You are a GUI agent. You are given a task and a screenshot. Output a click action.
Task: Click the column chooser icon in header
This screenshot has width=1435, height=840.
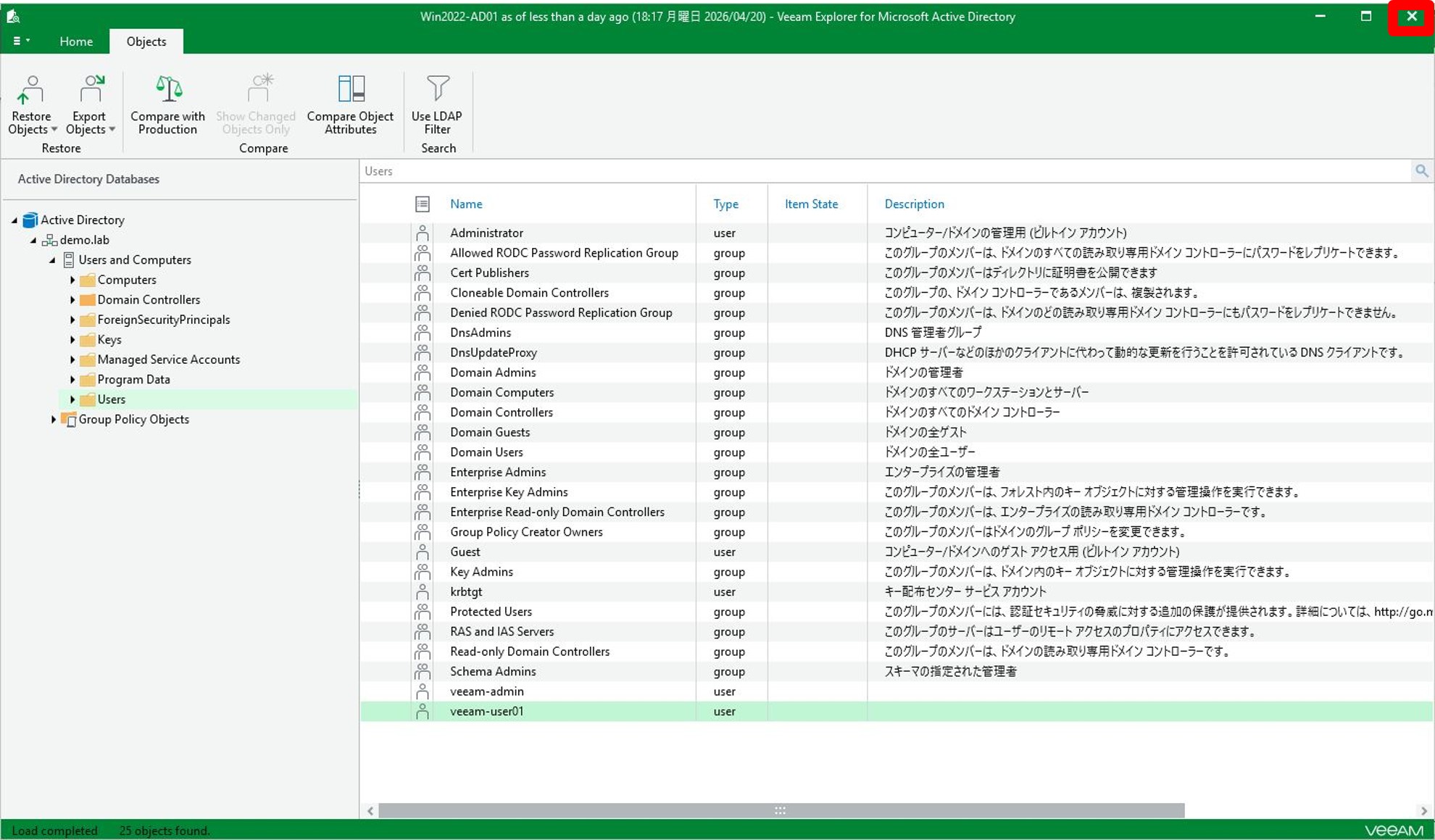coord(423,204)
